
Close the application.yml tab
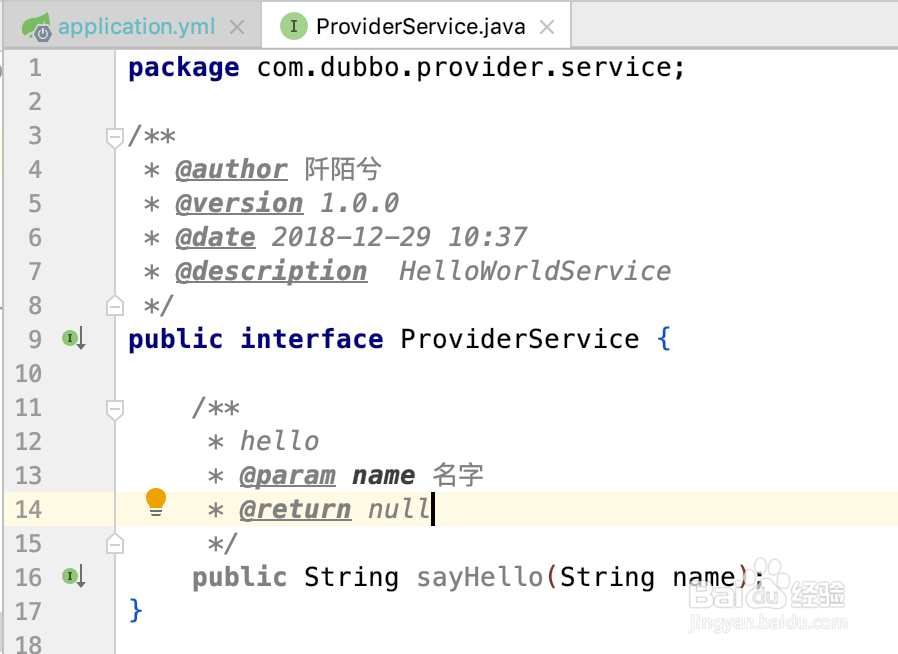click(x=237, y=27)
